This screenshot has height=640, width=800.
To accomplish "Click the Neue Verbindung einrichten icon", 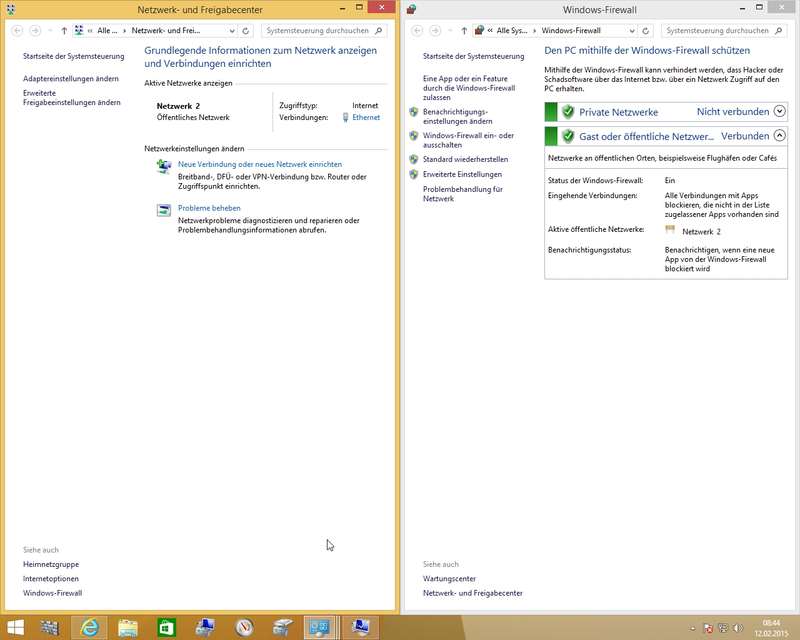I will 164,166.
